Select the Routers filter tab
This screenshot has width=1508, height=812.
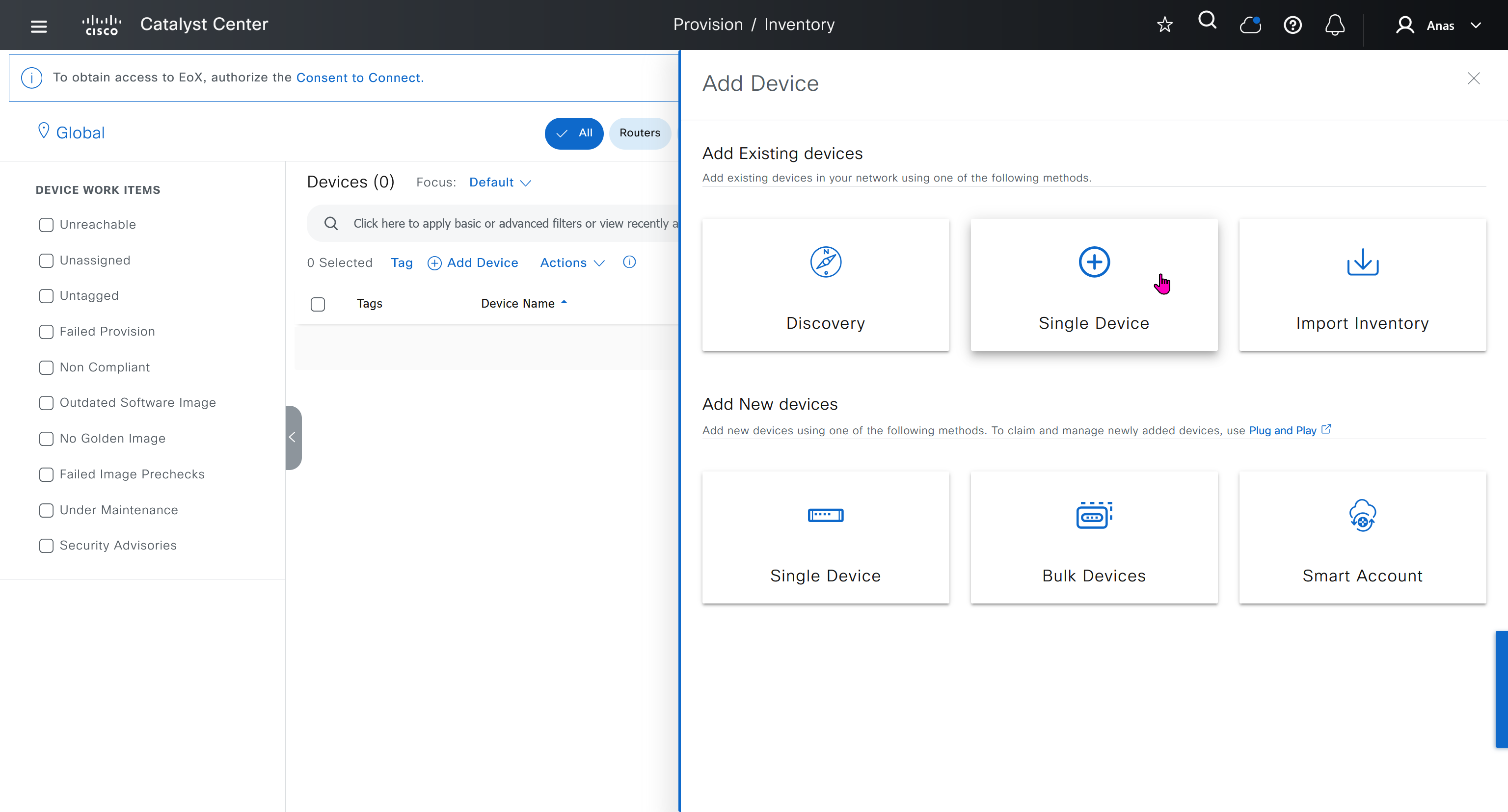(x=639, y=133)
